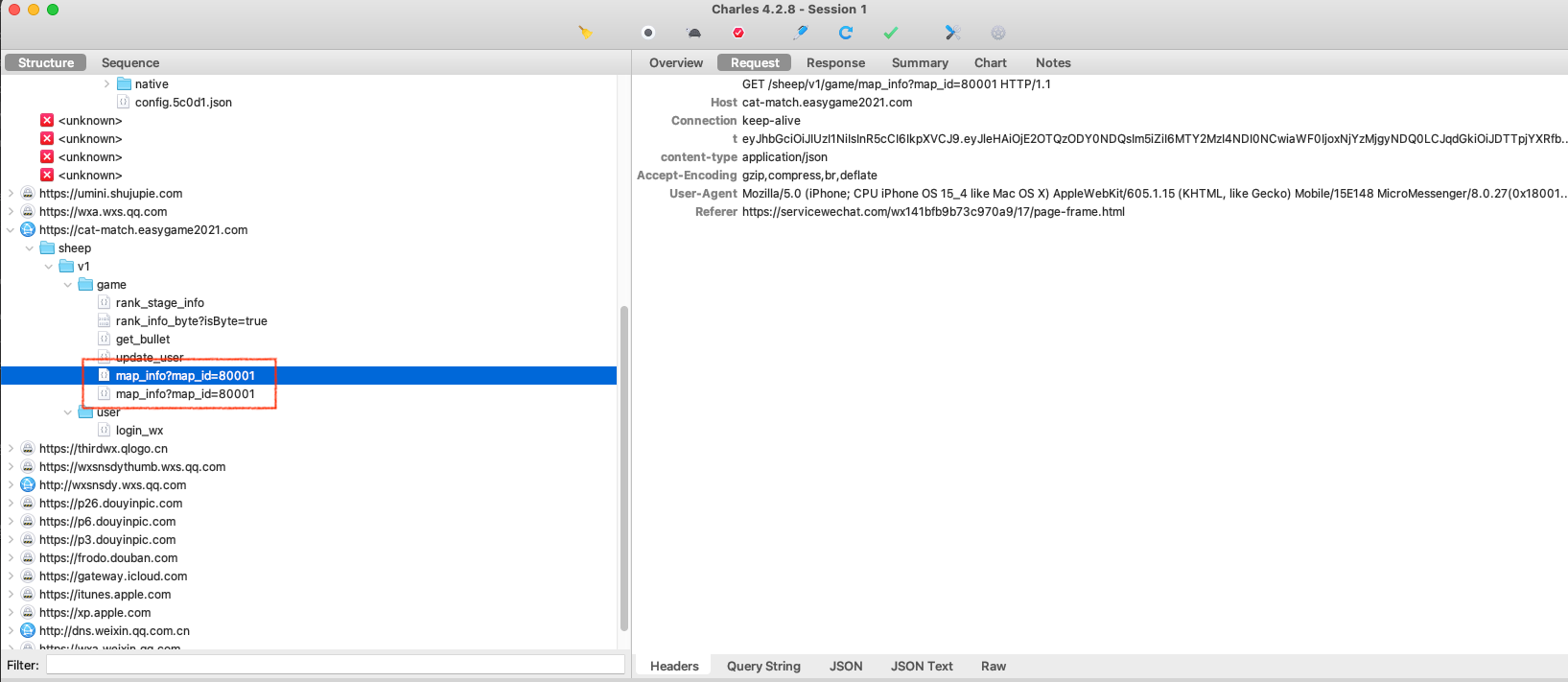
Task: Open Settings with the gear icon
Action: (998, 33)
